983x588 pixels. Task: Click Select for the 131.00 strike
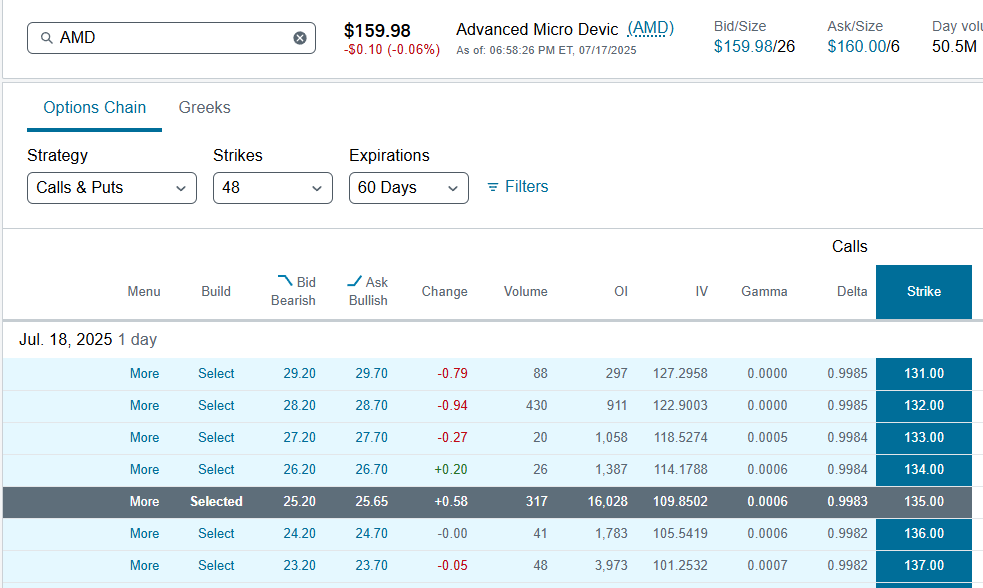click(x=216, y=374)
